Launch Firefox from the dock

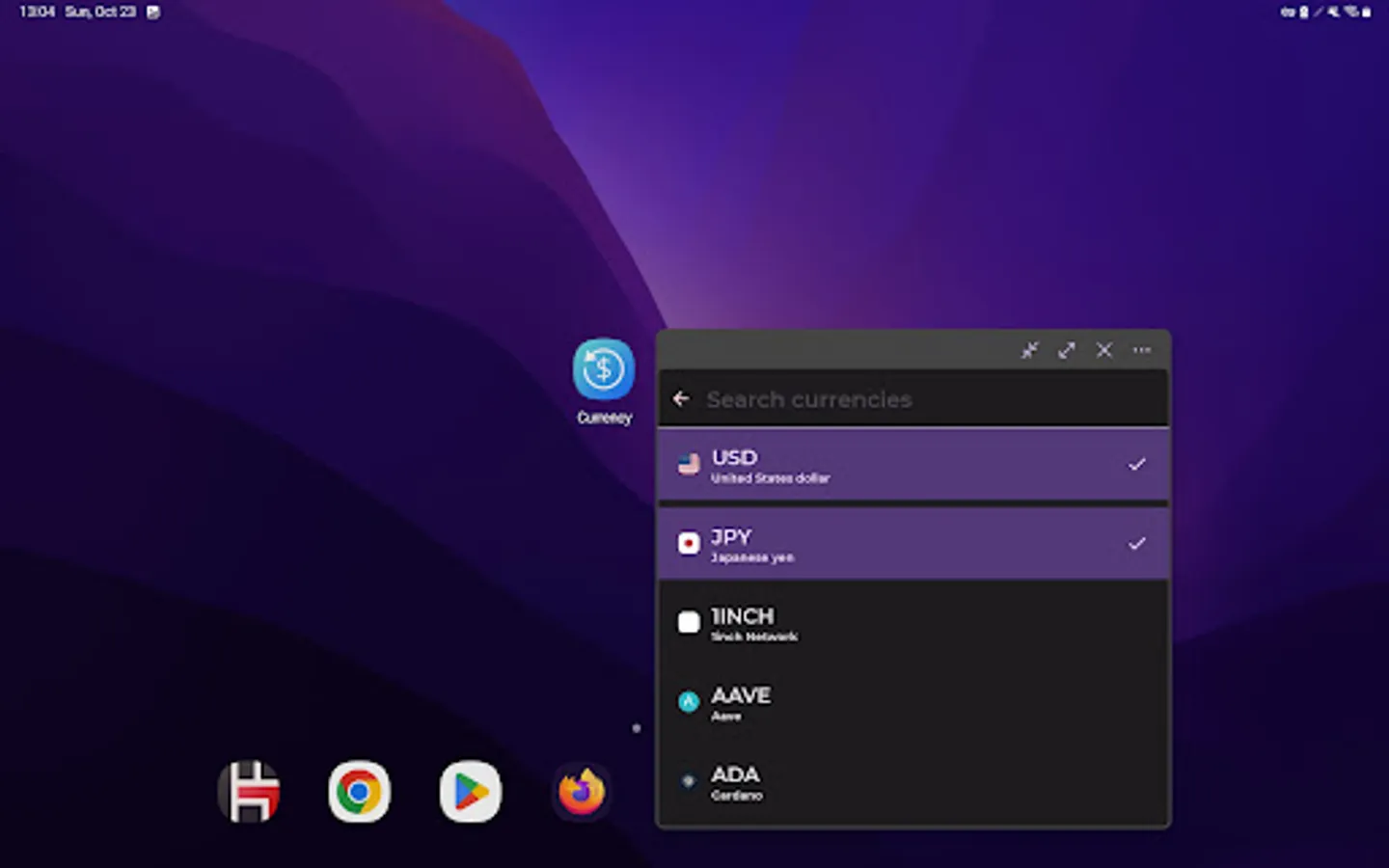[582, 793]
